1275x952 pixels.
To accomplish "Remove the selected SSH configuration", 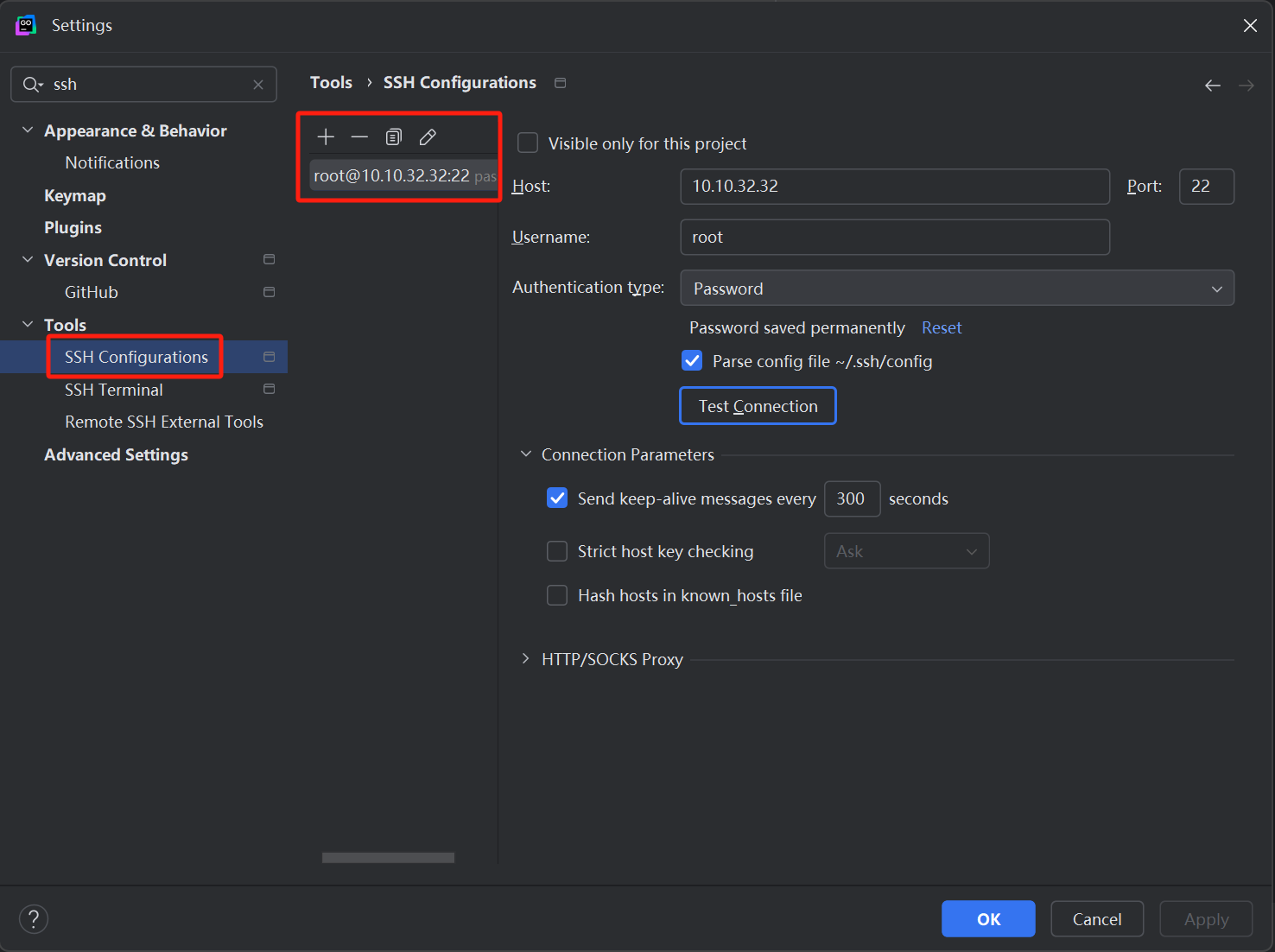I will 359,136.
